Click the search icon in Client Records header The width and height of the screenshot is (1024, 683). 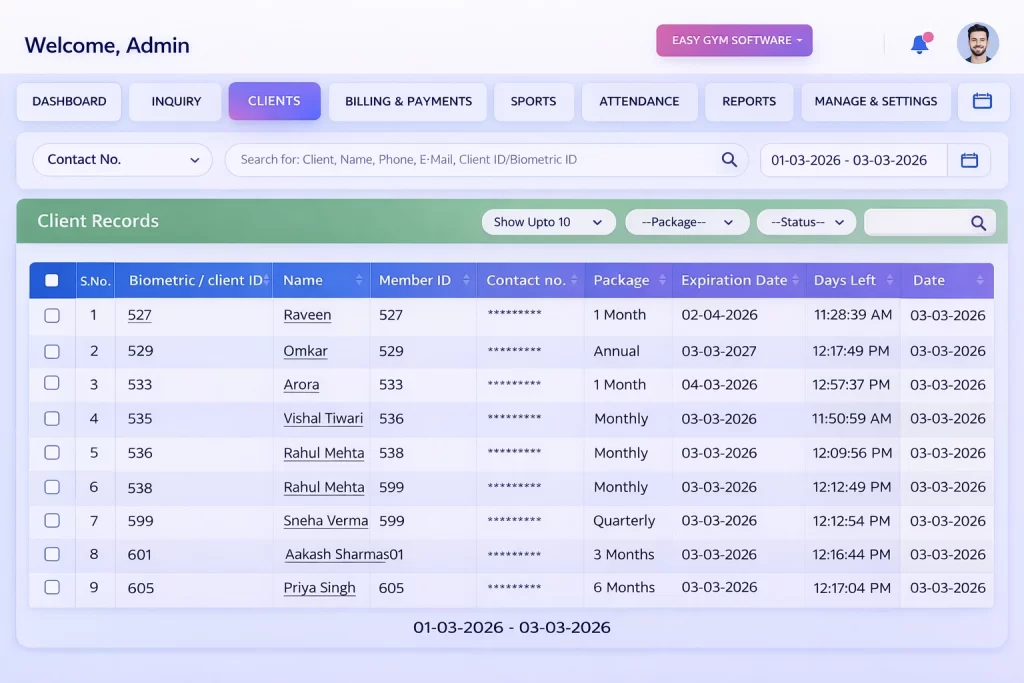click(978, 223)
